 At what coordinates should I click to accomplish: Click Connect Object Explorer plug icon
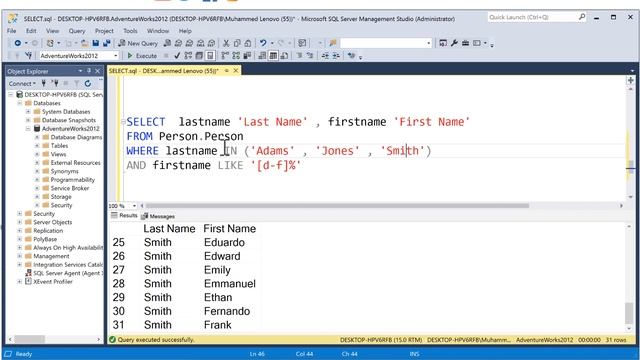click(44, 83)
